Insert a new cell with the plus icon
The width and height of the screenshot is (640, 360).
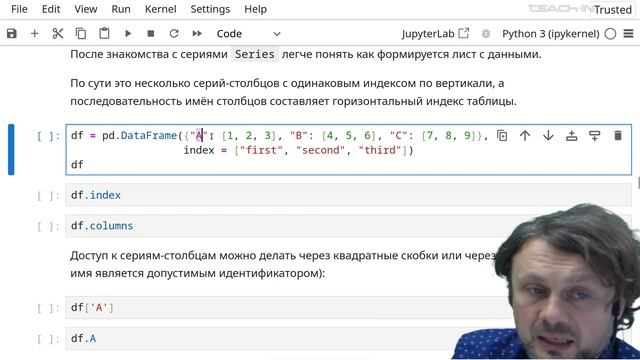[x=35, y=33]
